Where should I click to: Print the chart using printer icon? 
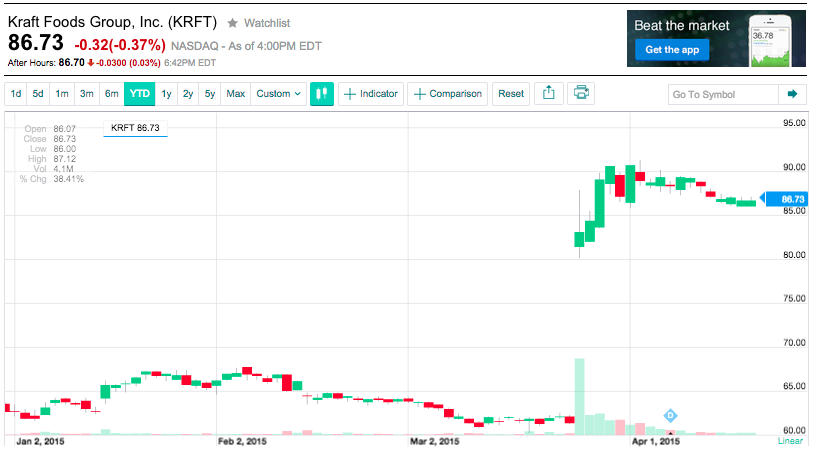(581, 94)
